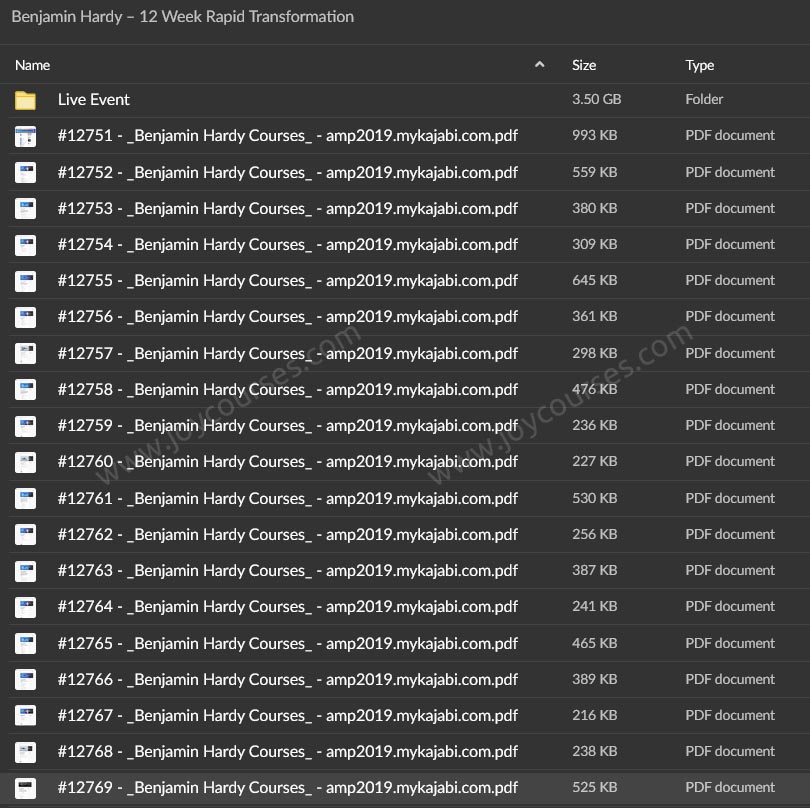This screenshot has height=808, width=810.
Task: Click the 993 KB size value
Action: click(595, 135)
